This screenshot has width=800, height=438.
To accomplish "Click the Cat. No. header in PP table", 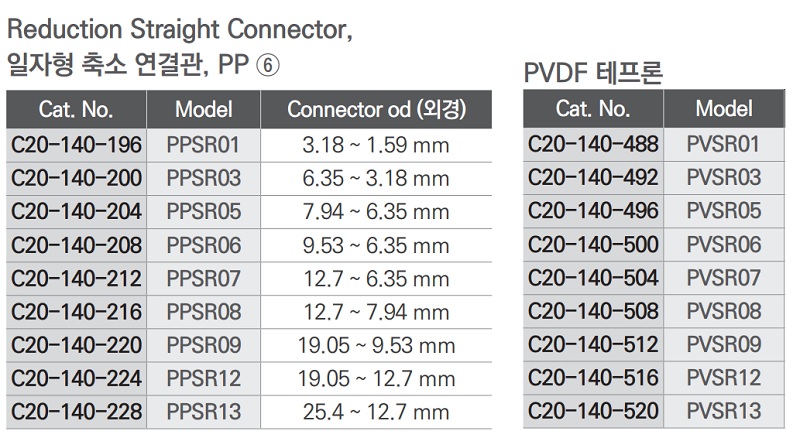I will (76, 109).
